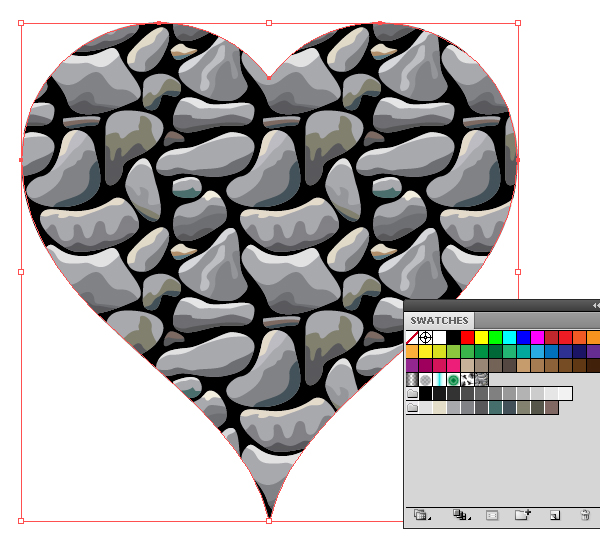Apply the green radial gradient swatch

click(453, 380)
